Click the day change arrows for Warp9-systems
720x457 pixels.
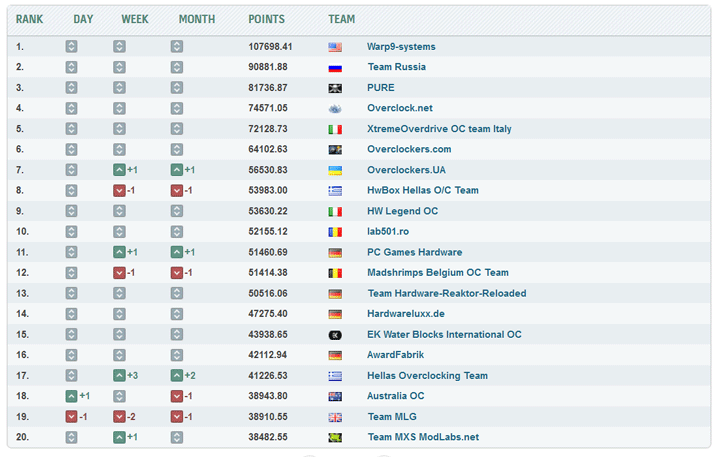click(x=71, y=47)
